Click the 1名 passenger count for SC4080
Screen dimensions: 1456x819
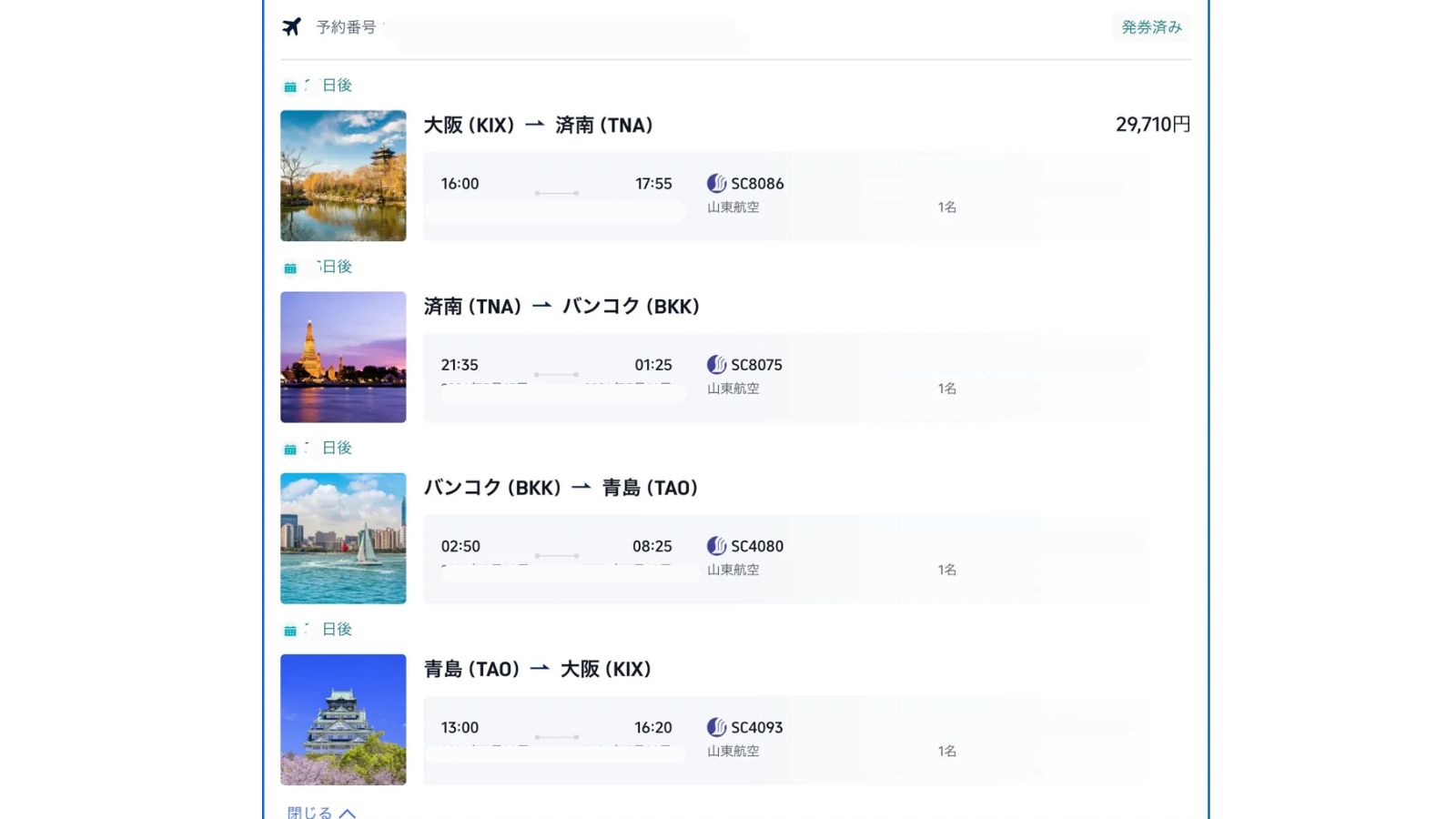point(946,570)
